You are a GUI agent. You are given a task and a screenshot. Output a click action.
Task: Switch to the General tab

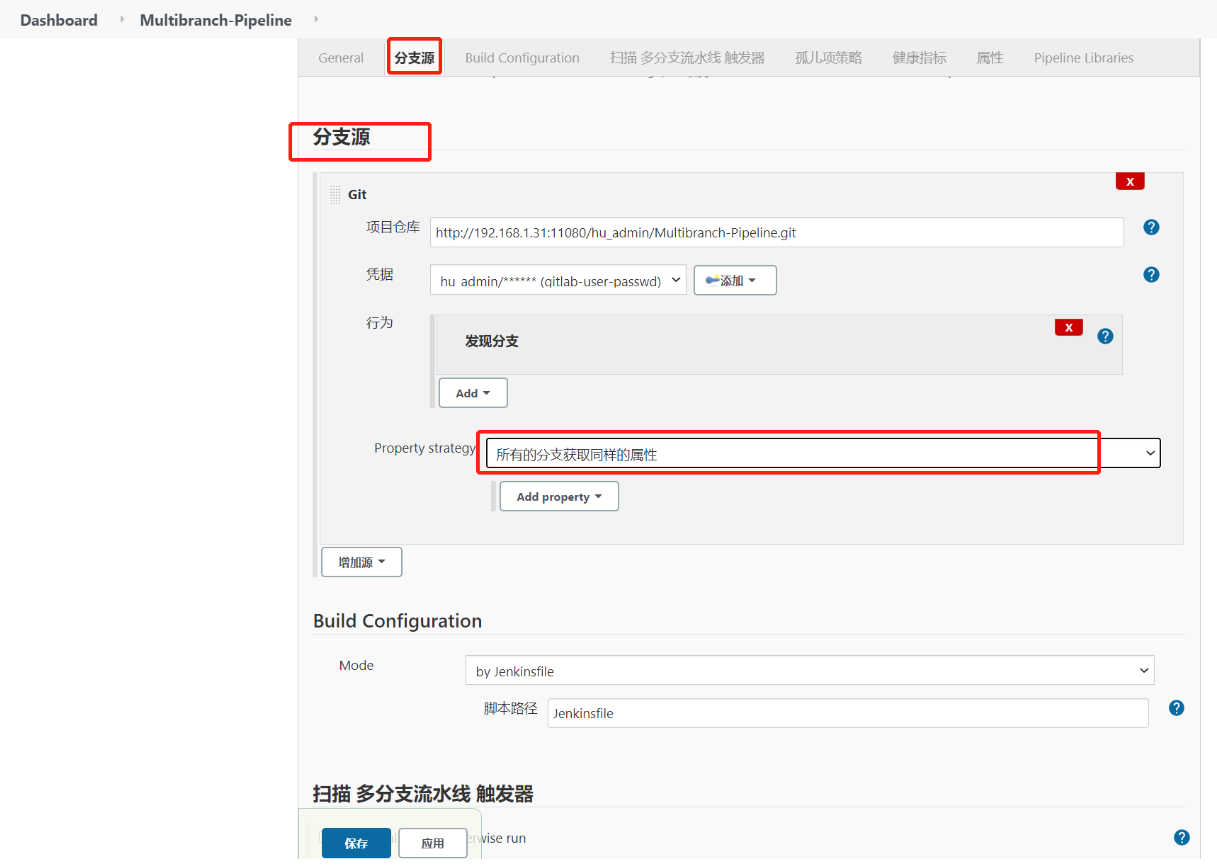coord(341,58)
